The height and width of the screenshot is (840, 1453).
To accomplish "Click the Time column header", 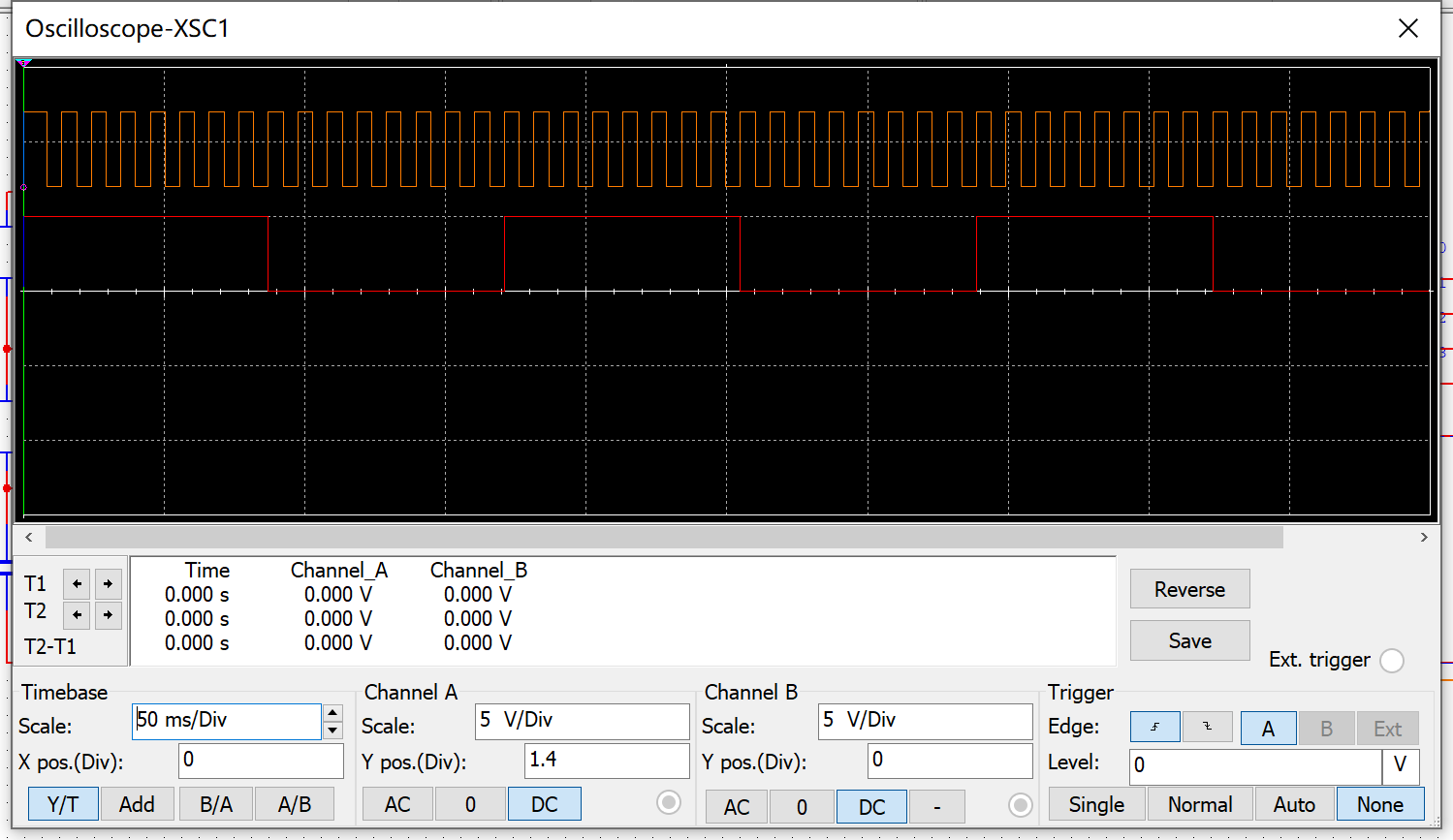I will point(207,570).
